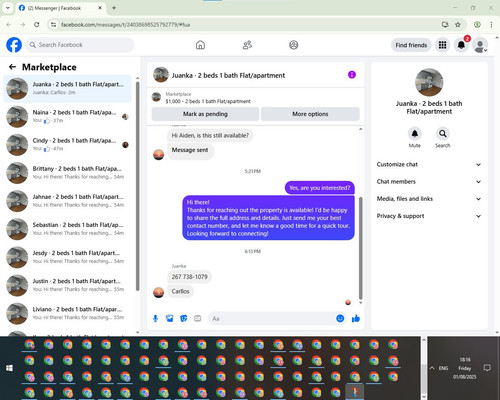Open Brittany conversation in the list
This screenshot has height=400, width=500.
click(68, 173)
